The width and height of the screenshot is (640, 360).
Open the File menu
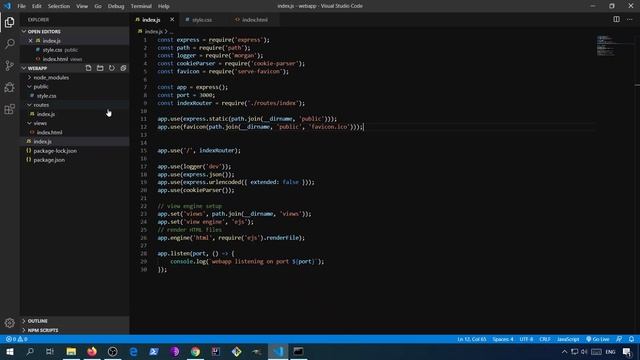coord(21,6)
